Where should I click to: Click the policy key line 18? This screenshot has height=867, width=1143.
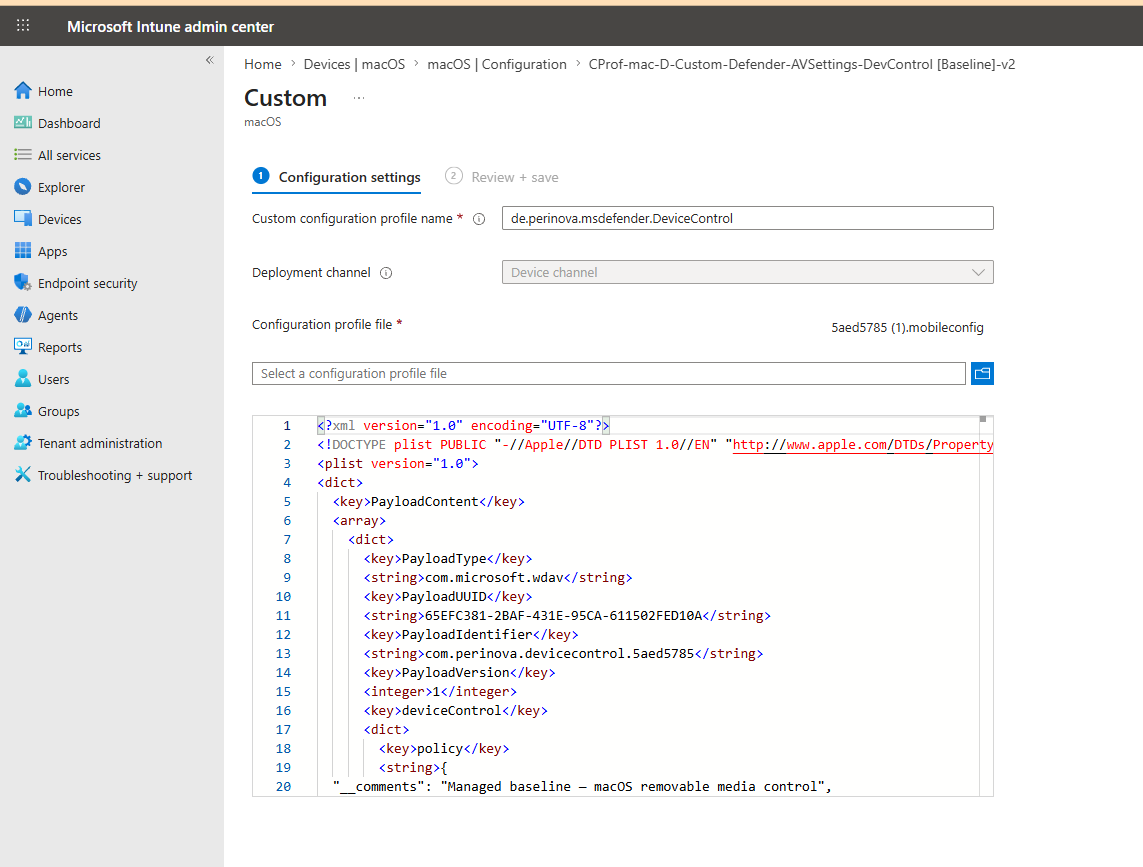pyautogui.click(x=444, y=748)
